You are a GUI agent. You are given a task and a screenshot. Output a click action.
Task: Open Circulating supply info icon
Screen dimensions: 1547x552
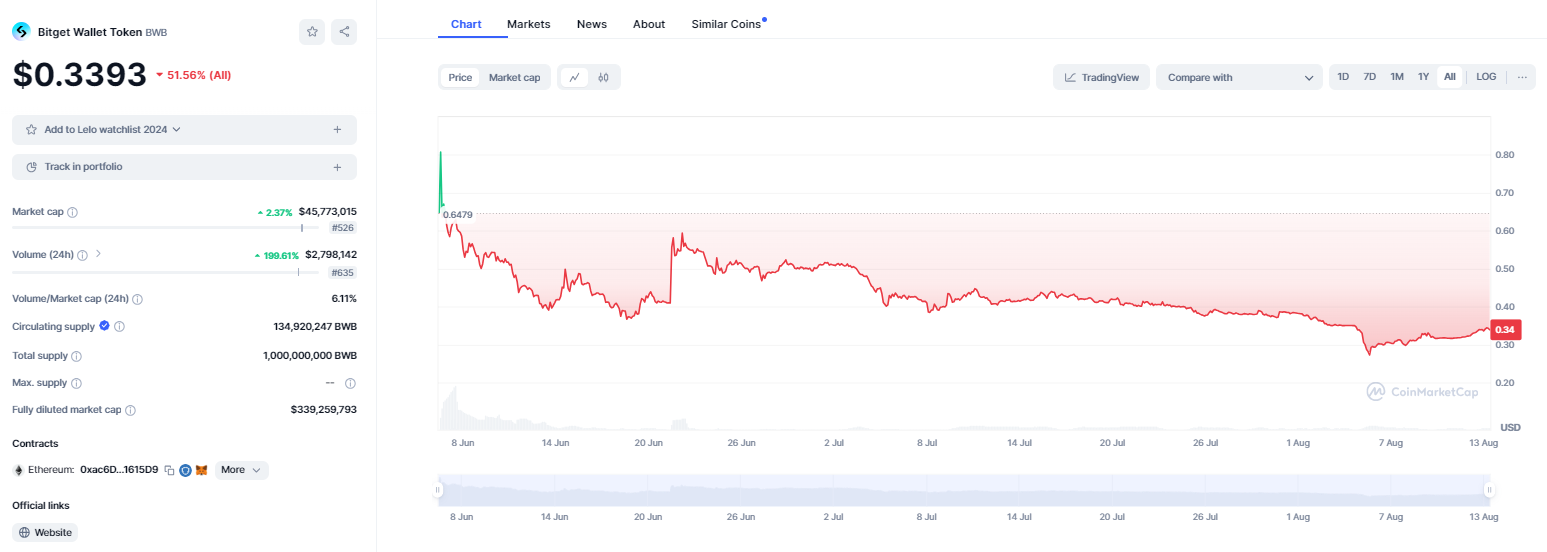pyautogui.click(x=119, y=326)
